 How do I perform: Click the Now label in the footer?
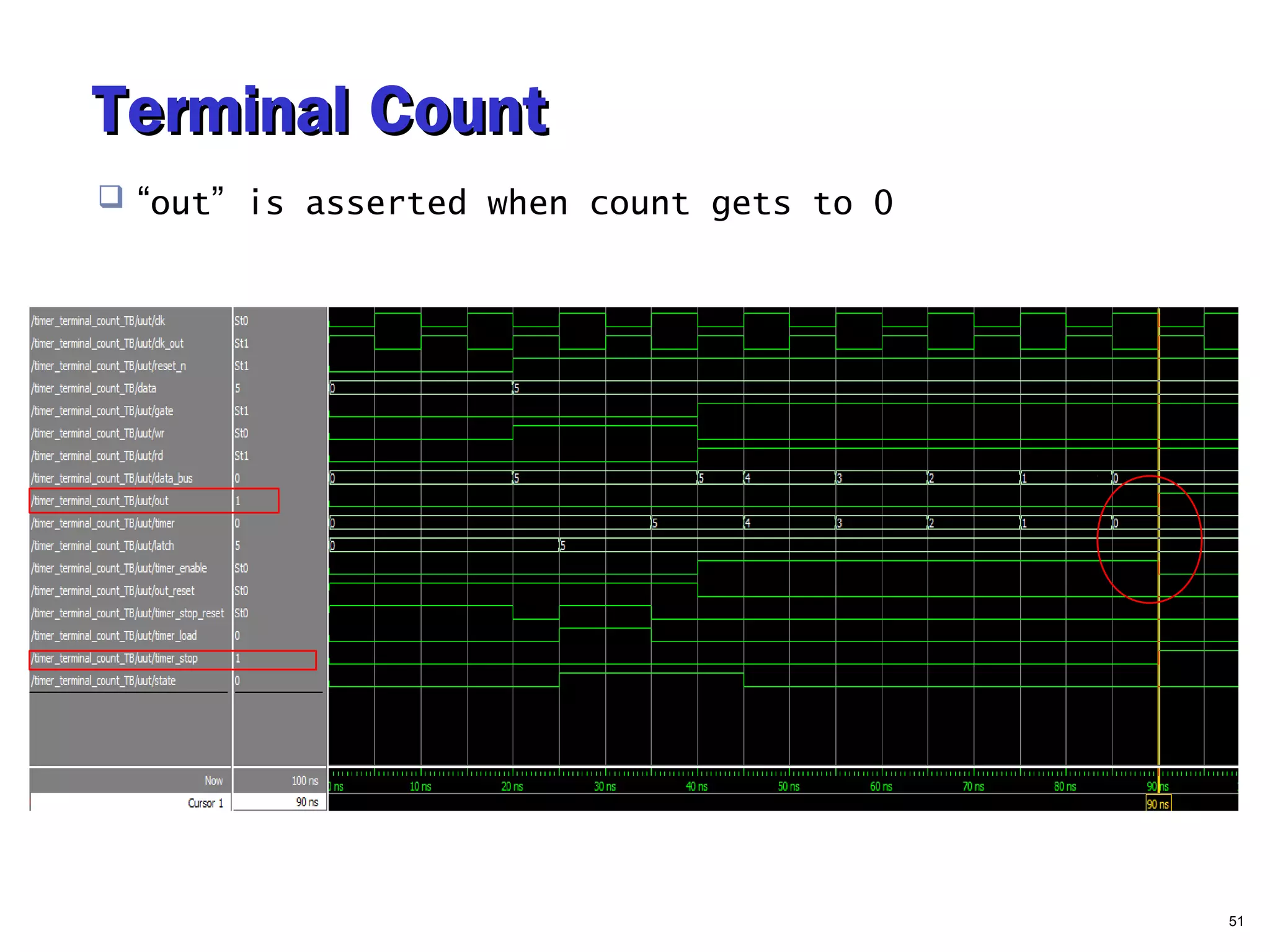[213, 781]
